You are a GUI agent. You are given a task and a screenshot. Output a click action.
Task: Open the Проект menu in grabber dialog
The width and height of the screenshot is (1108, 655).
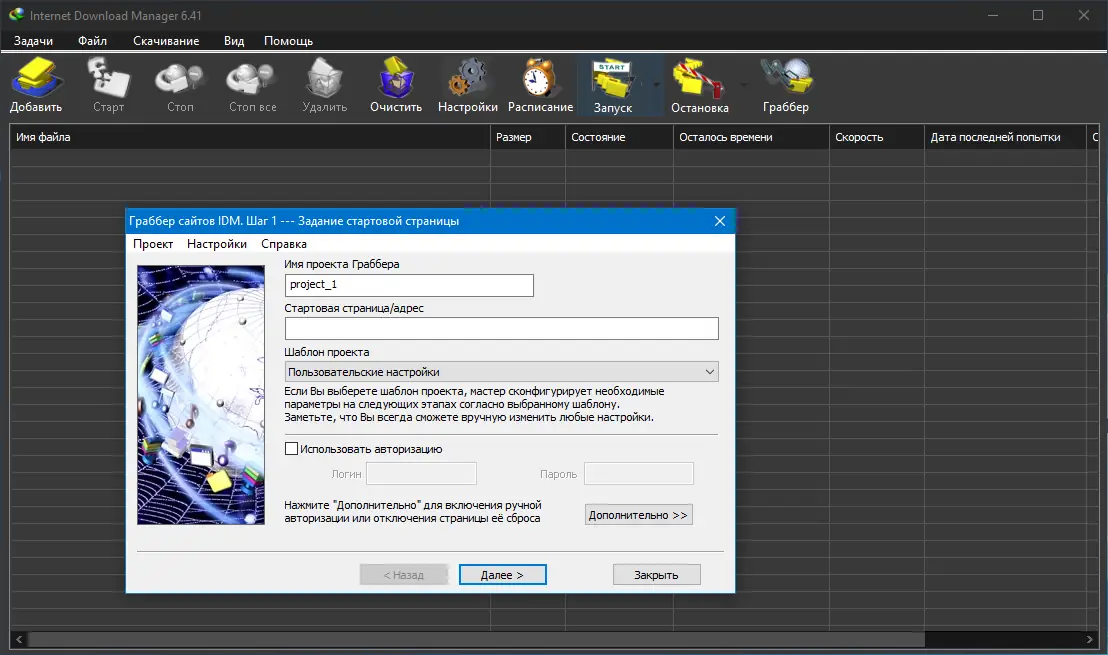153,244
